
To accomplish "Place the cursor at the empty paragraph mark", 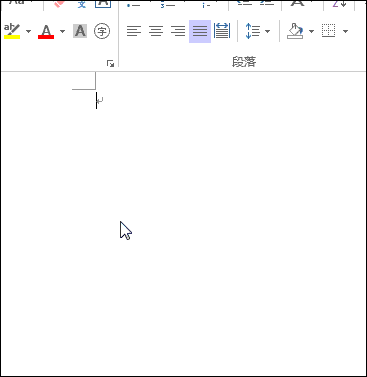I will coord(100,100).
